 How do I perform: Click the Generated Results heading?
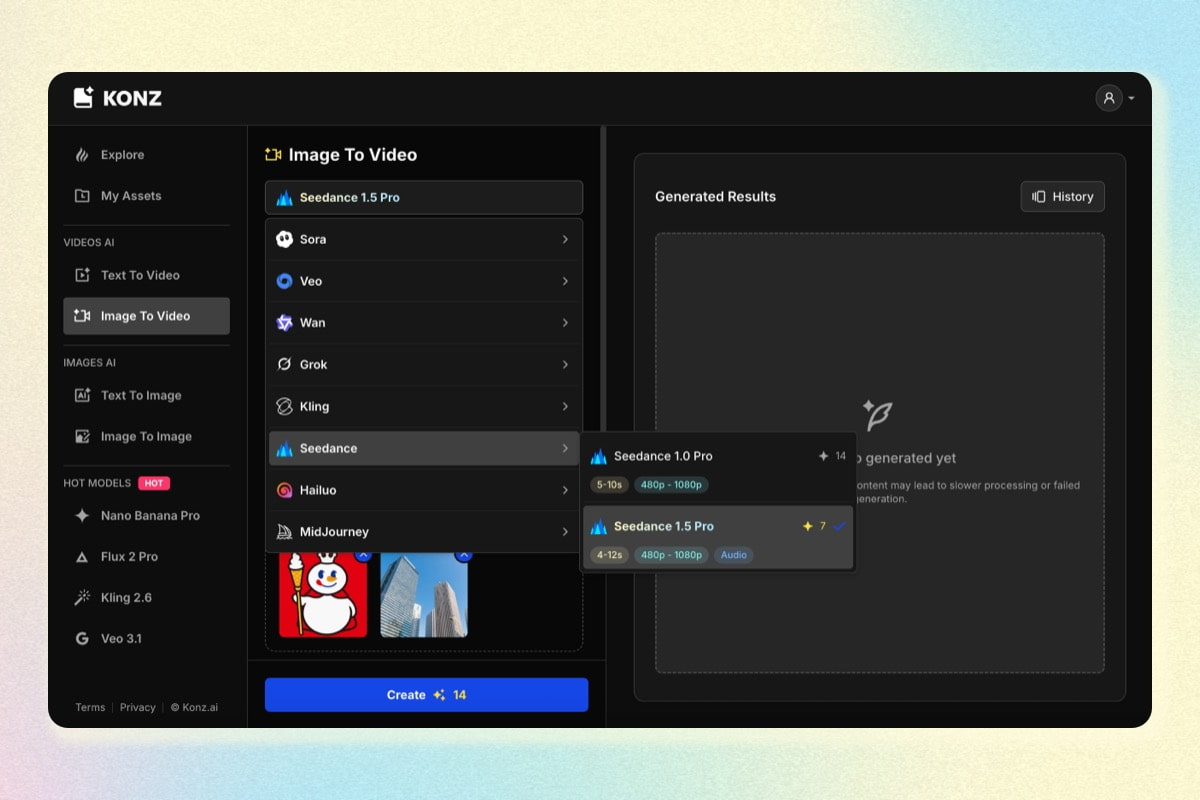tap(715, 197)
